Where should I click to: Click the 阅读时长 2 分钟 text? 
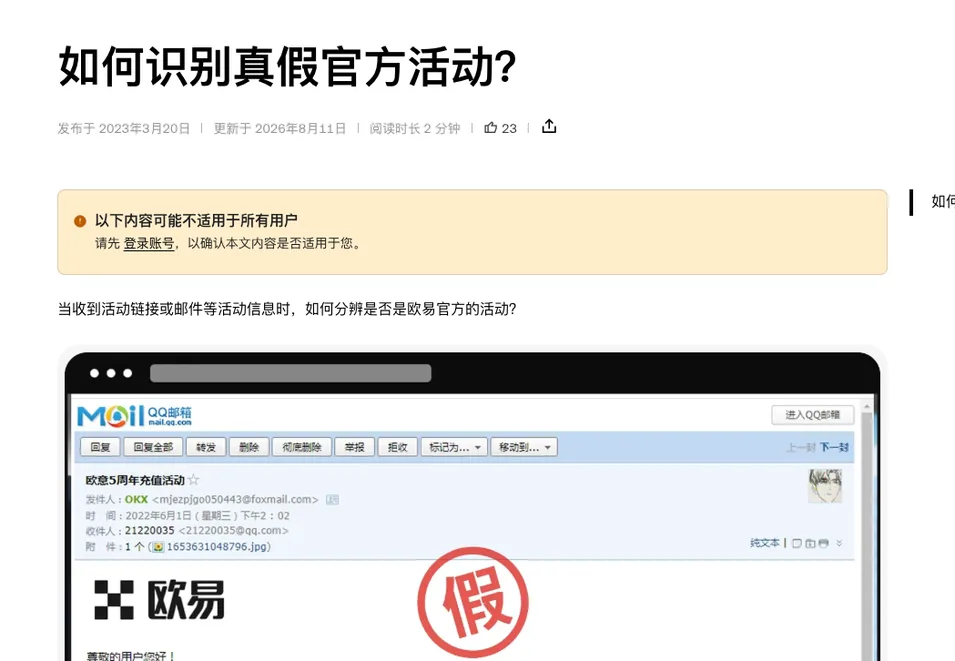pos(414,128)
